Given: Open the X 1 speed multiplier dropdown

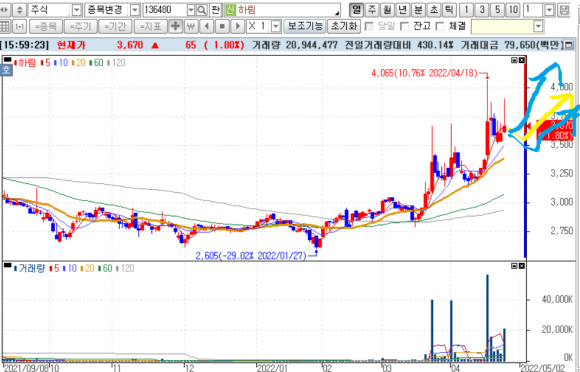Looking at the screenshot, I should [x=276, y=26].
